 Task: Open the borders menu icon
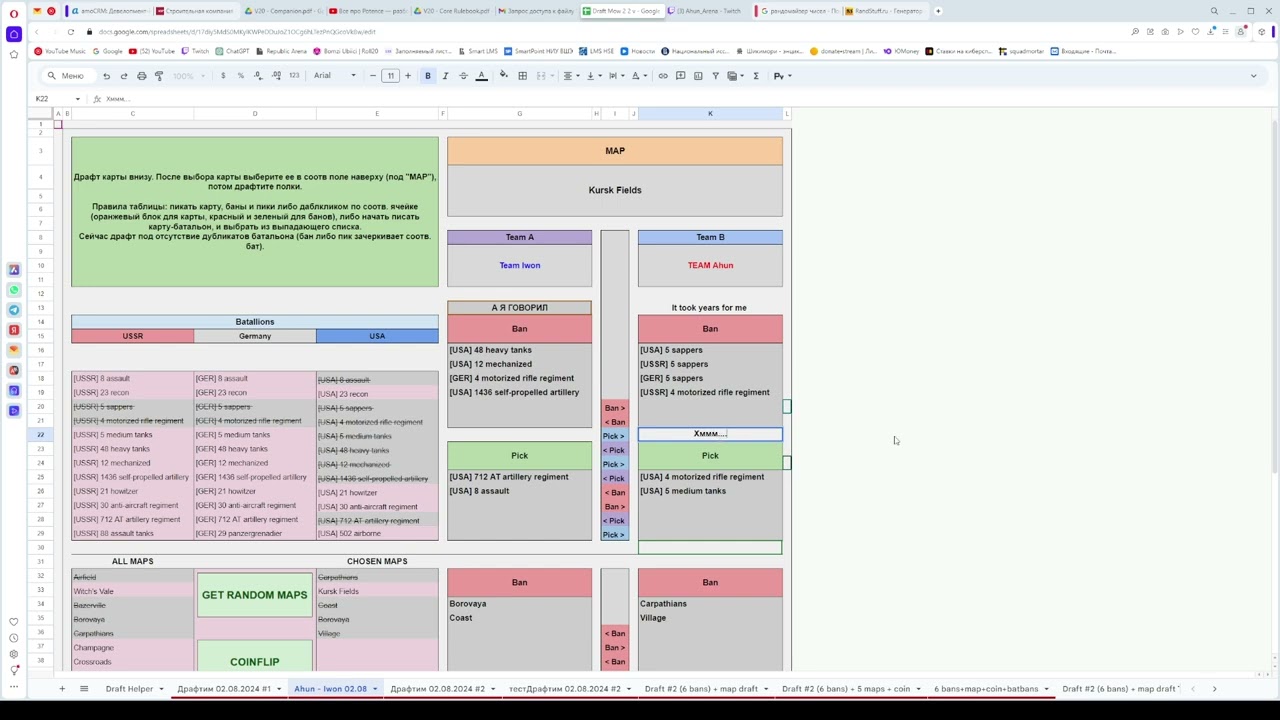(522, 76)
